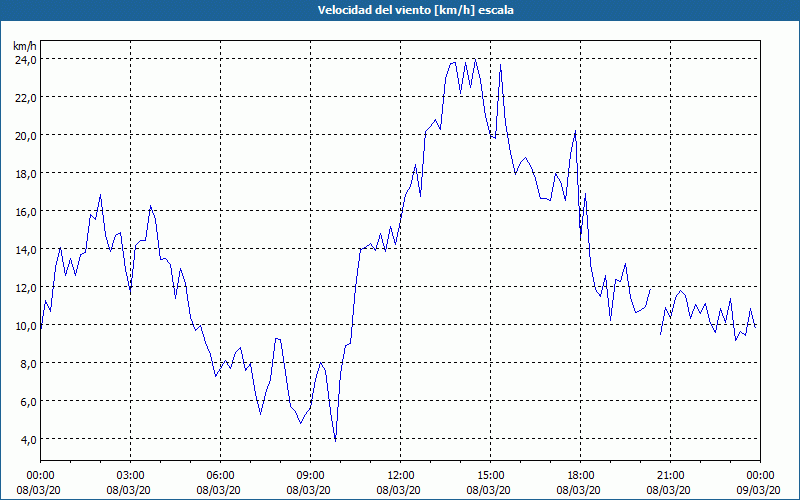Screen dimensions: 800x500
Task: Click the '20,0' y-axis label
Action: (x=25, y=136)
